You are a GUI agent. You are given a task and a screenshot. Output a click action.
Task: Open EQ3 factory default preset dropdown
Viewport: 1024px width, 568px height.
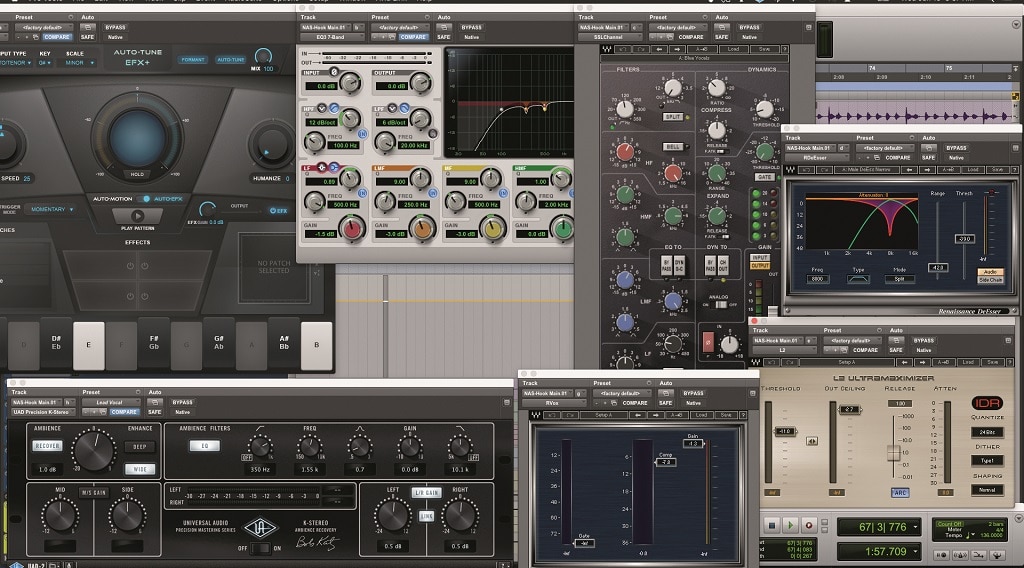coord(400,27)
